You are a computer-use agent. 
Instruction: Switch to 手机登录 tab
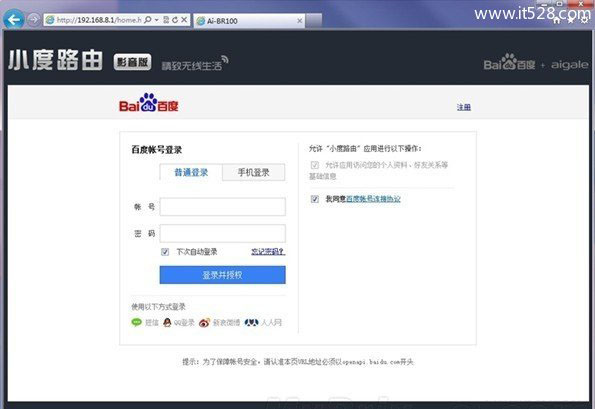(x=253, y=173)
